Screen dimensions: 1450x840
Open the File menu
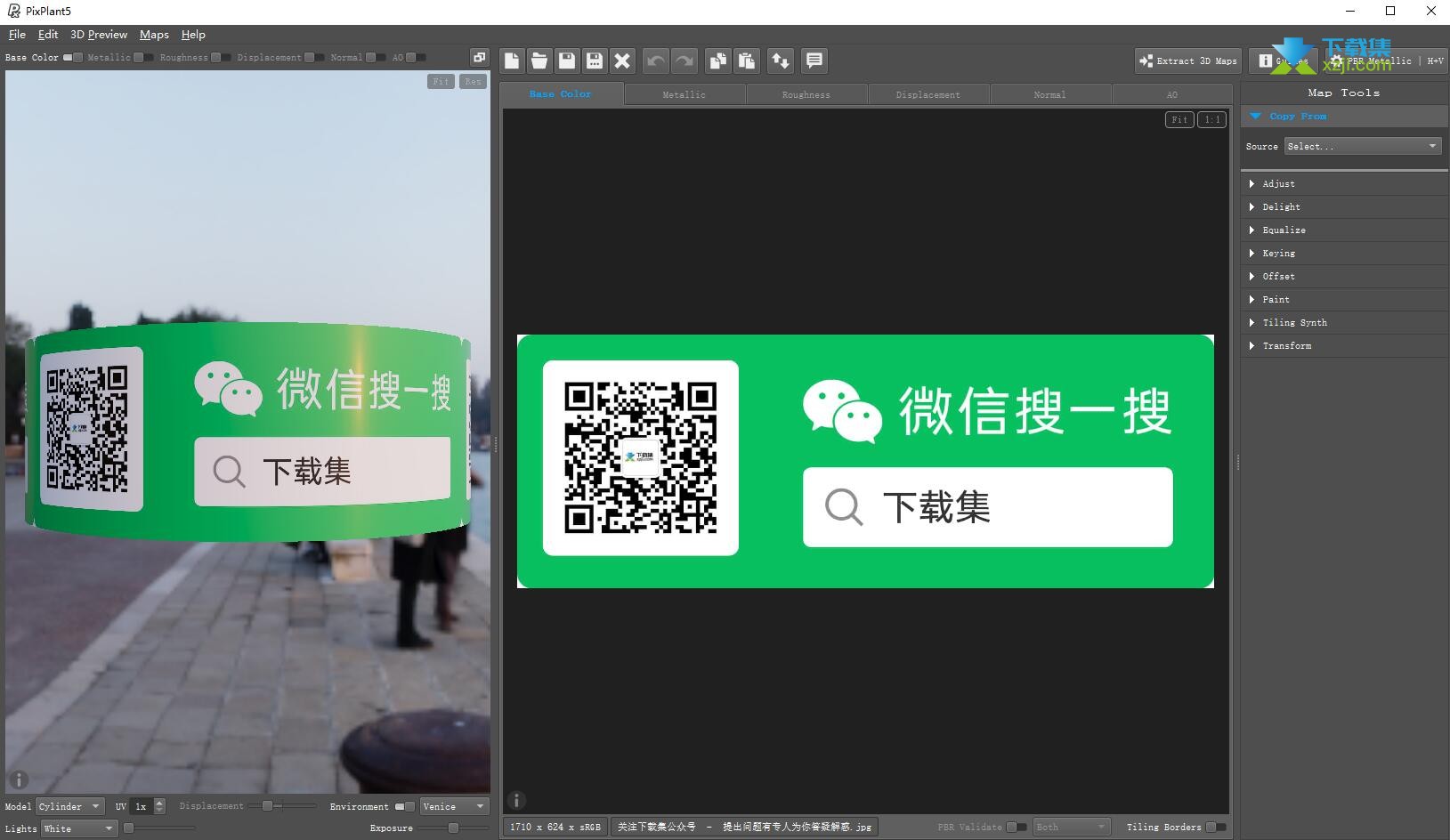coord(17,35)
